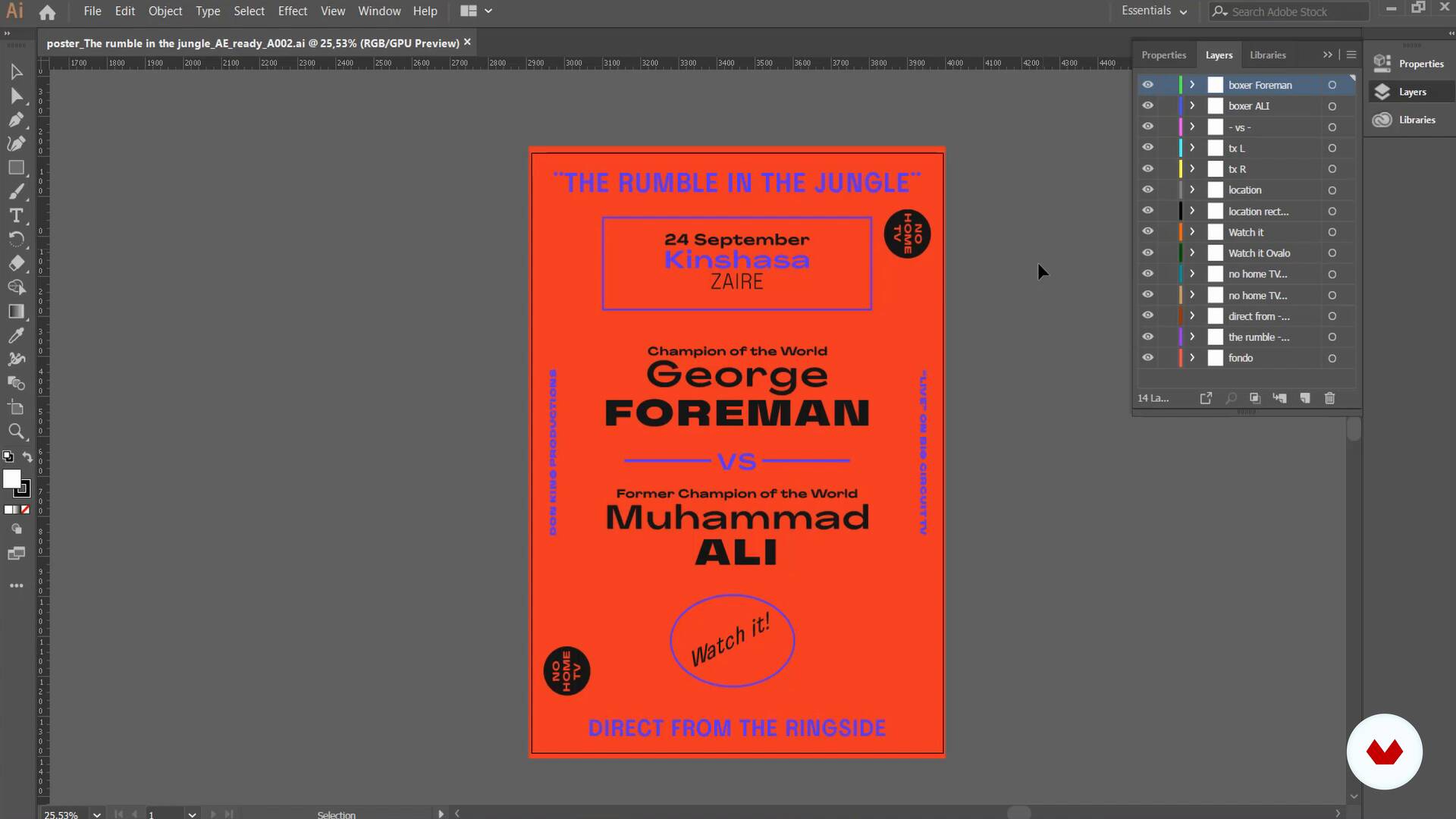
Task: Click the Home icon
Action: tap(47, 11)
